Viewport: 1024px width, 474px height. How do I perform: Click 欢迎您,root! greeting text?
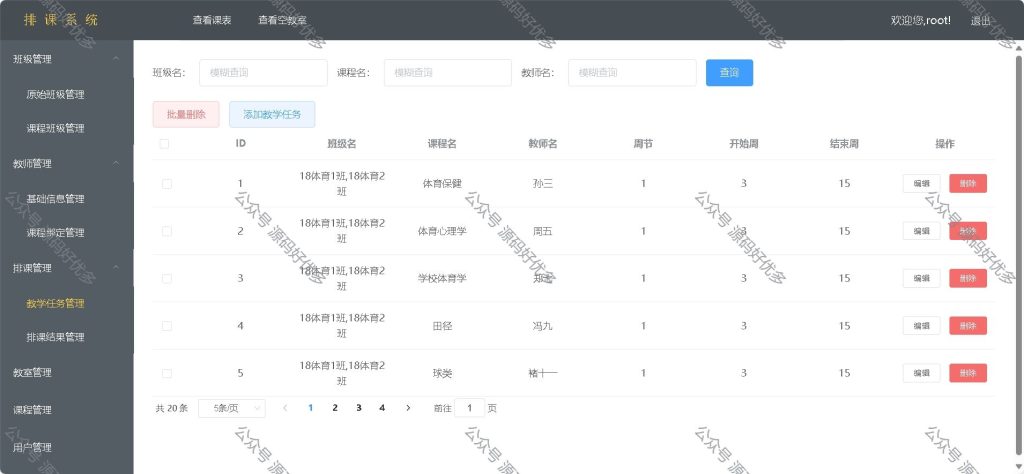921,20
